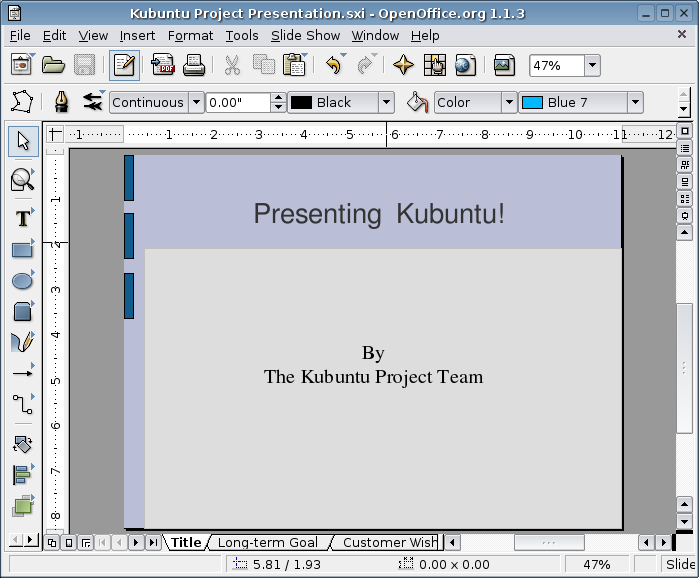
Task: Export directly as PDF
Action: [x=162, y=65]
